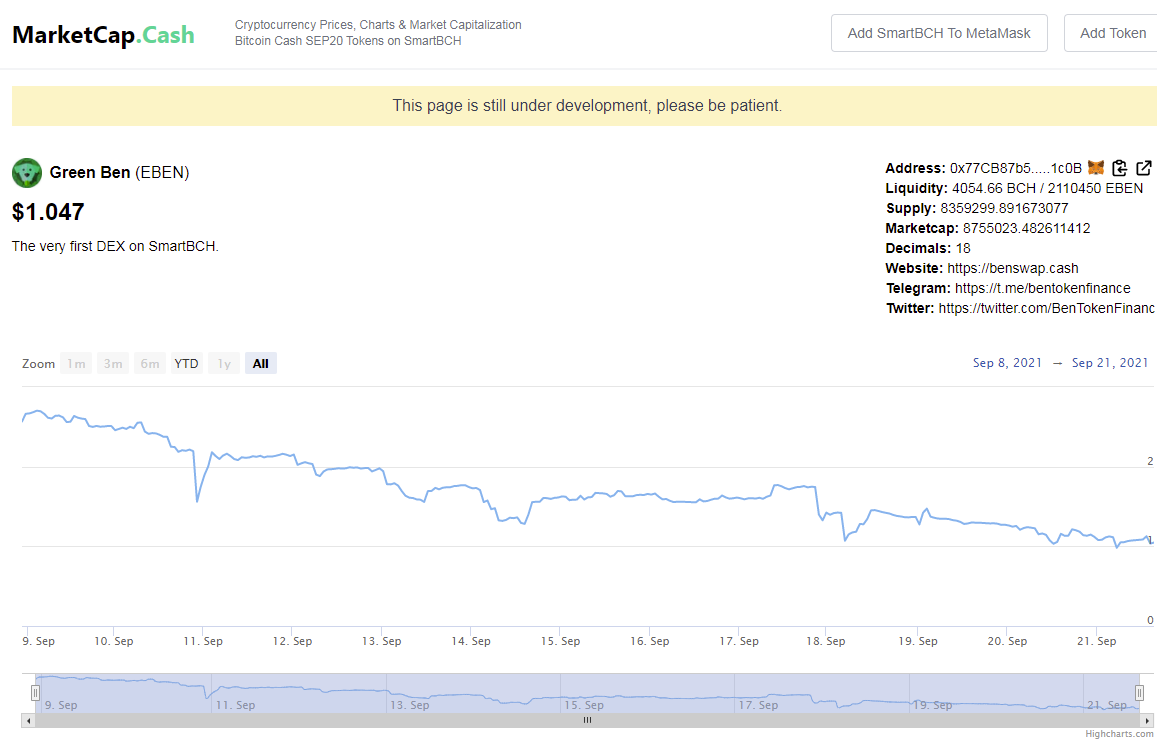Select the YTD zoom range
1157x751 pixels.
click(186, 364)
